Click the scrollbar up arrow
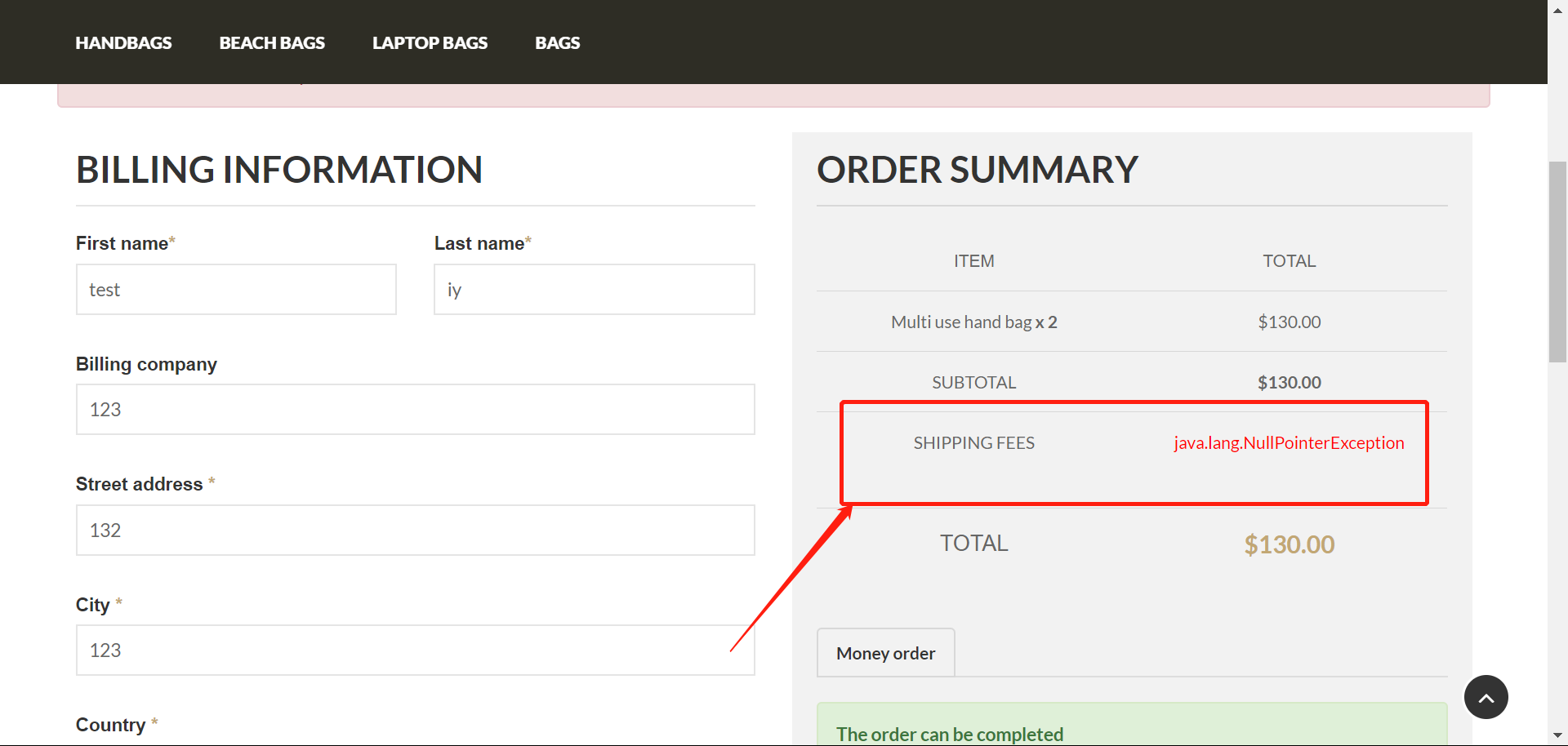The image size is (1568, 746). 1558,9
